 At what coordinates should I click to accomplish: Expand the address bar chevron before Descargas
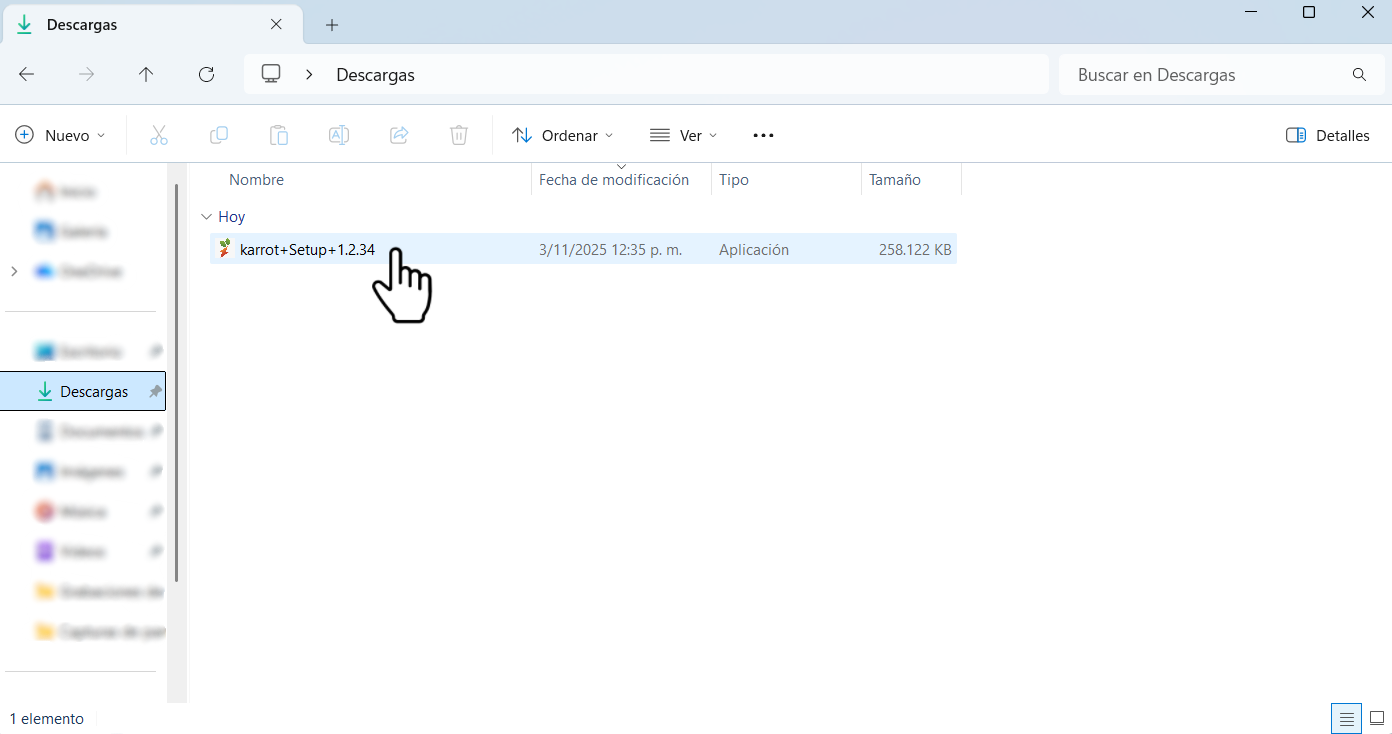310,74
